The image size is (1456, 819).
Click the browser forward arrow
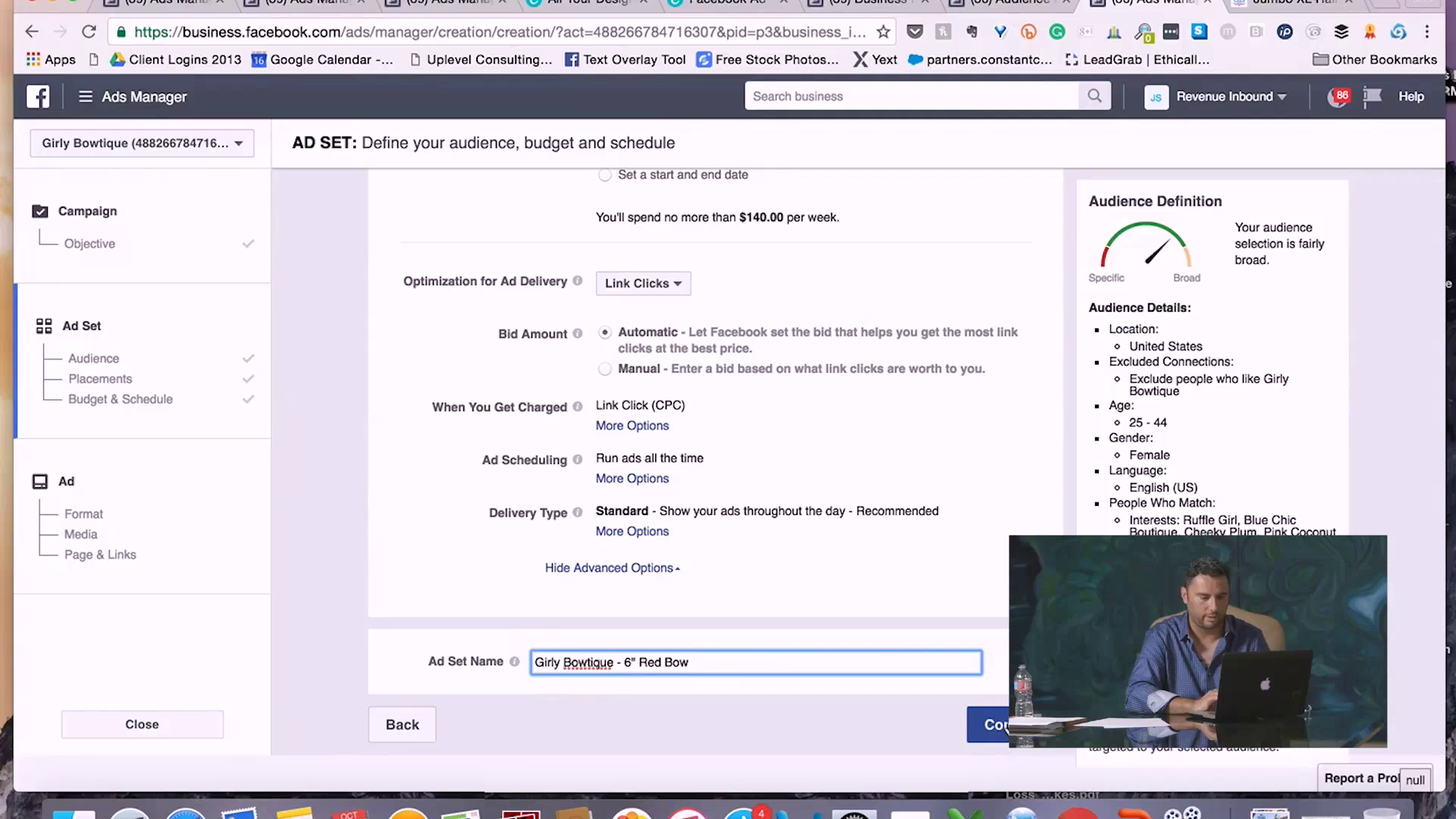(x=61, y=32)
